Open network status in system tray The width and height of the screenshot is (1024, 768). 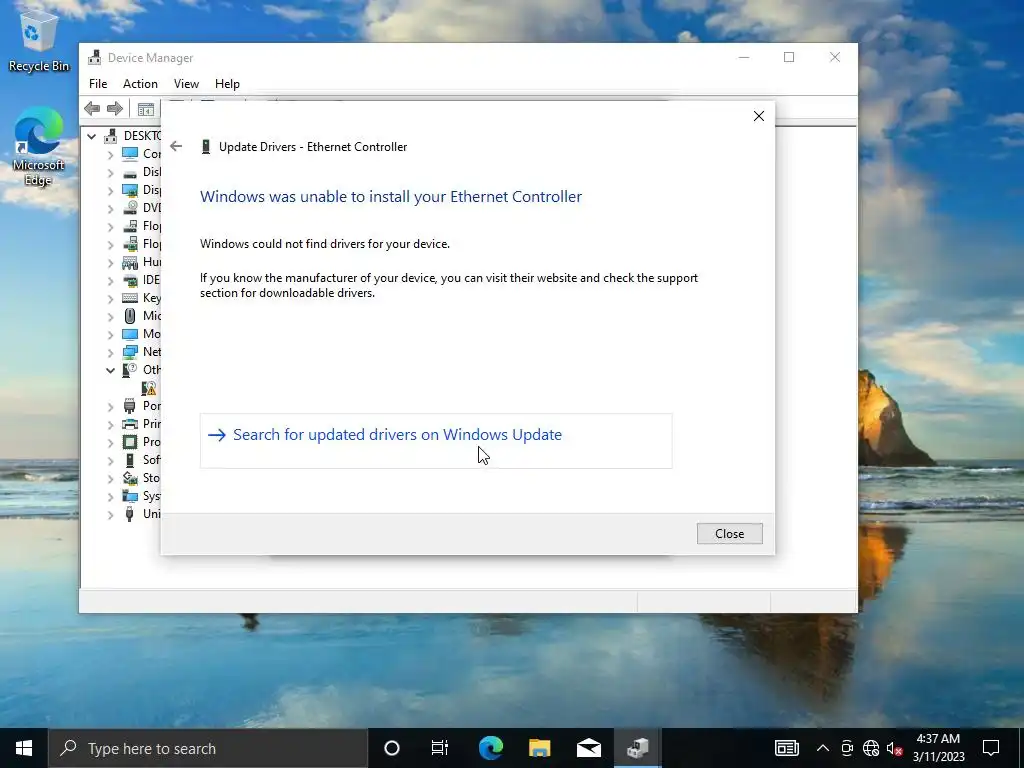tap(871, 748)
